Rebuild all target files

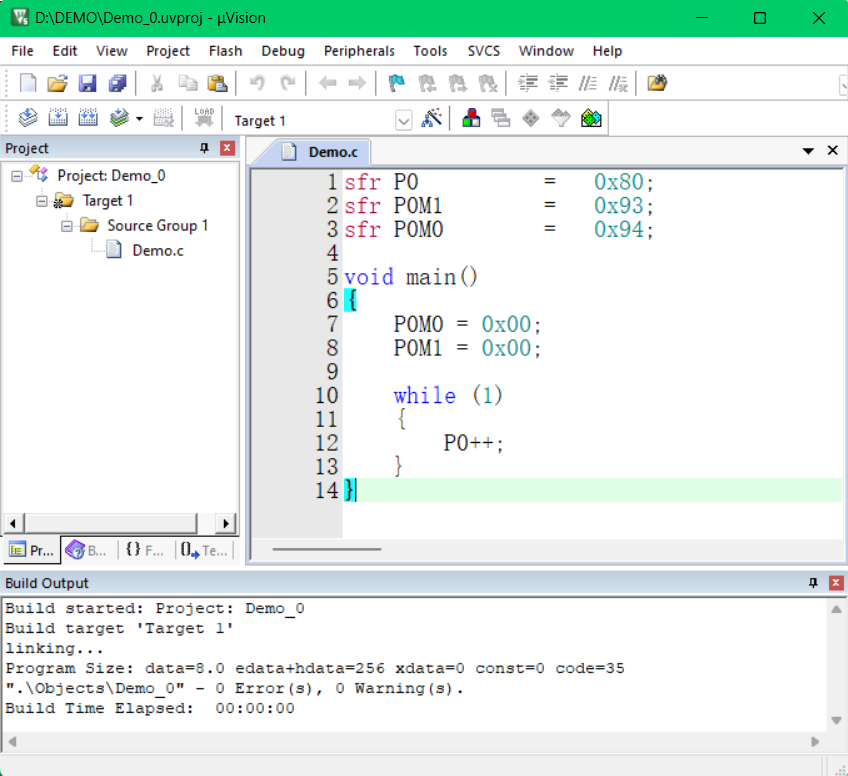[x=88, y=117]
